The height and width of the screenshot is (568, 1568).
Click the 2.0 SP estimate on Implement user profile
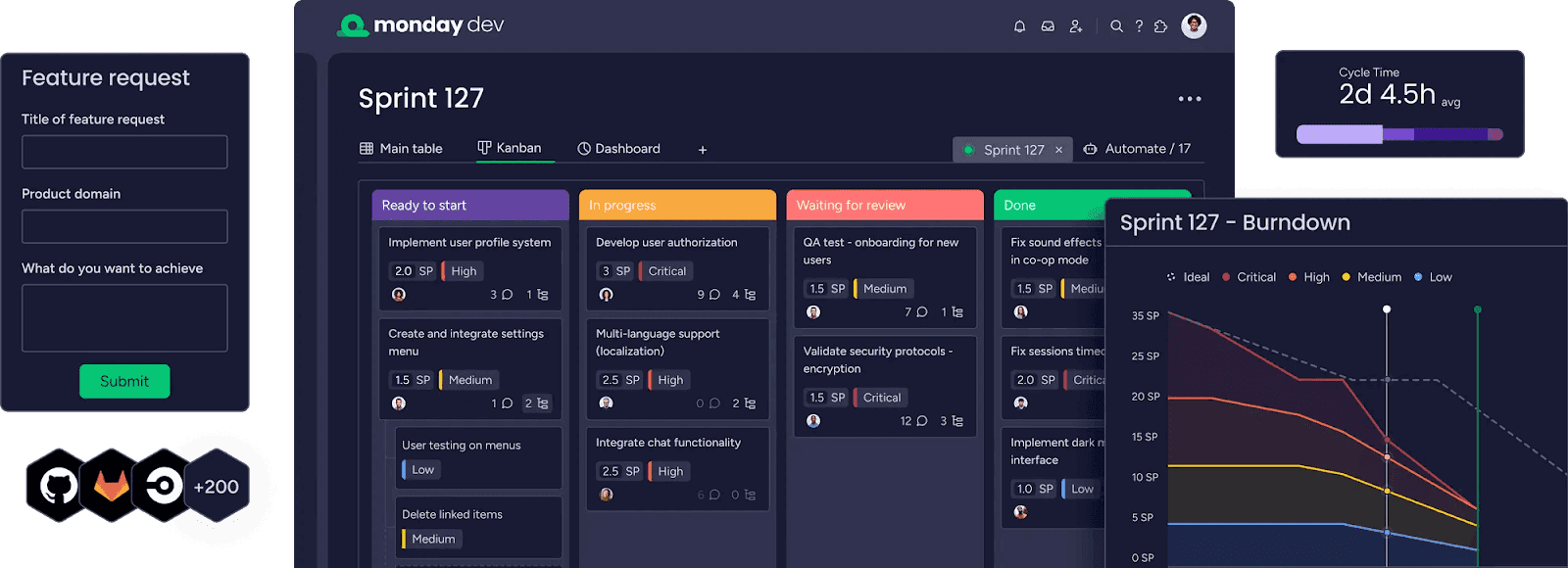413,271
